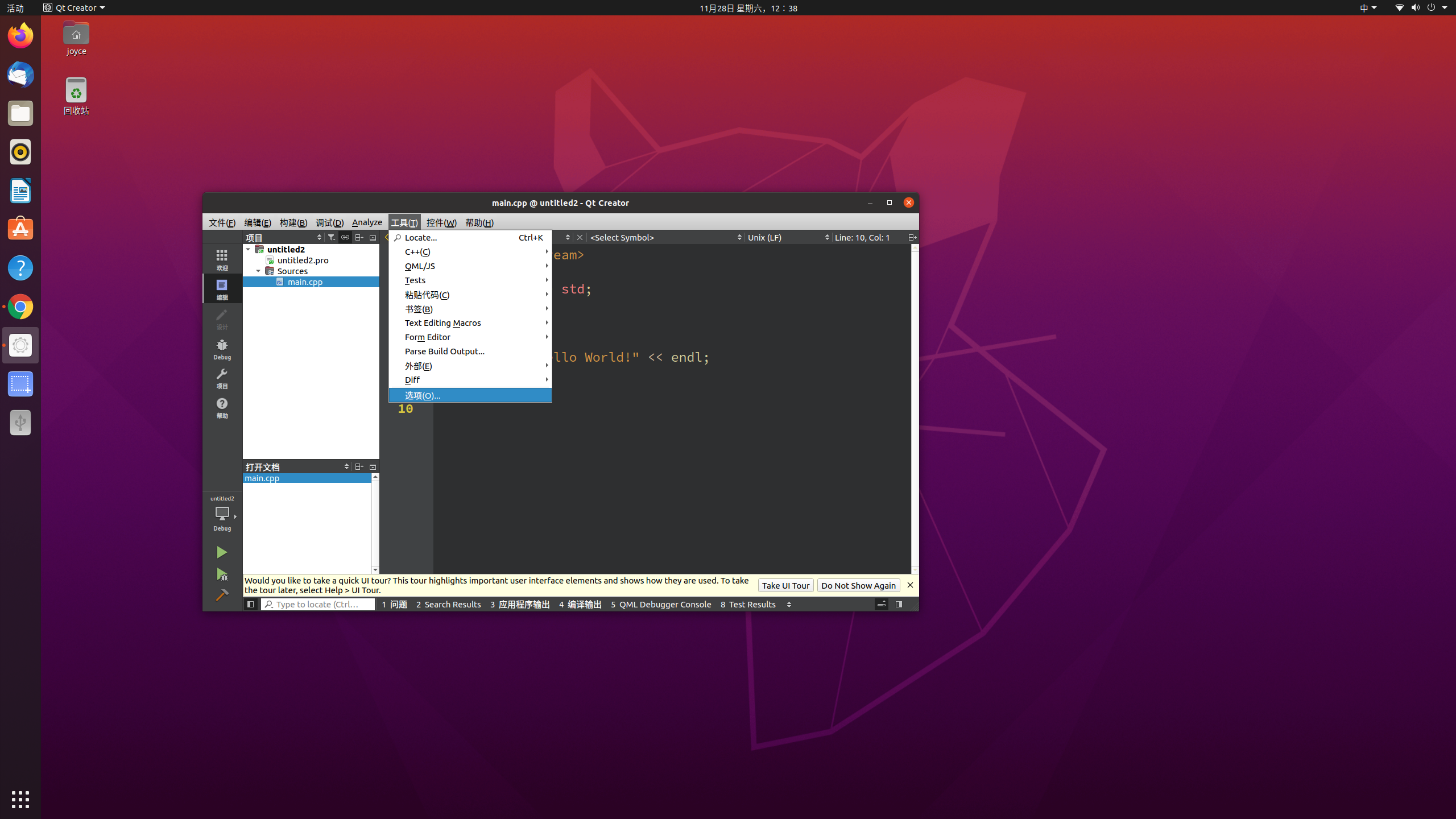
Task: Open Firefox from the dock
Action: (x=20, y=36)
